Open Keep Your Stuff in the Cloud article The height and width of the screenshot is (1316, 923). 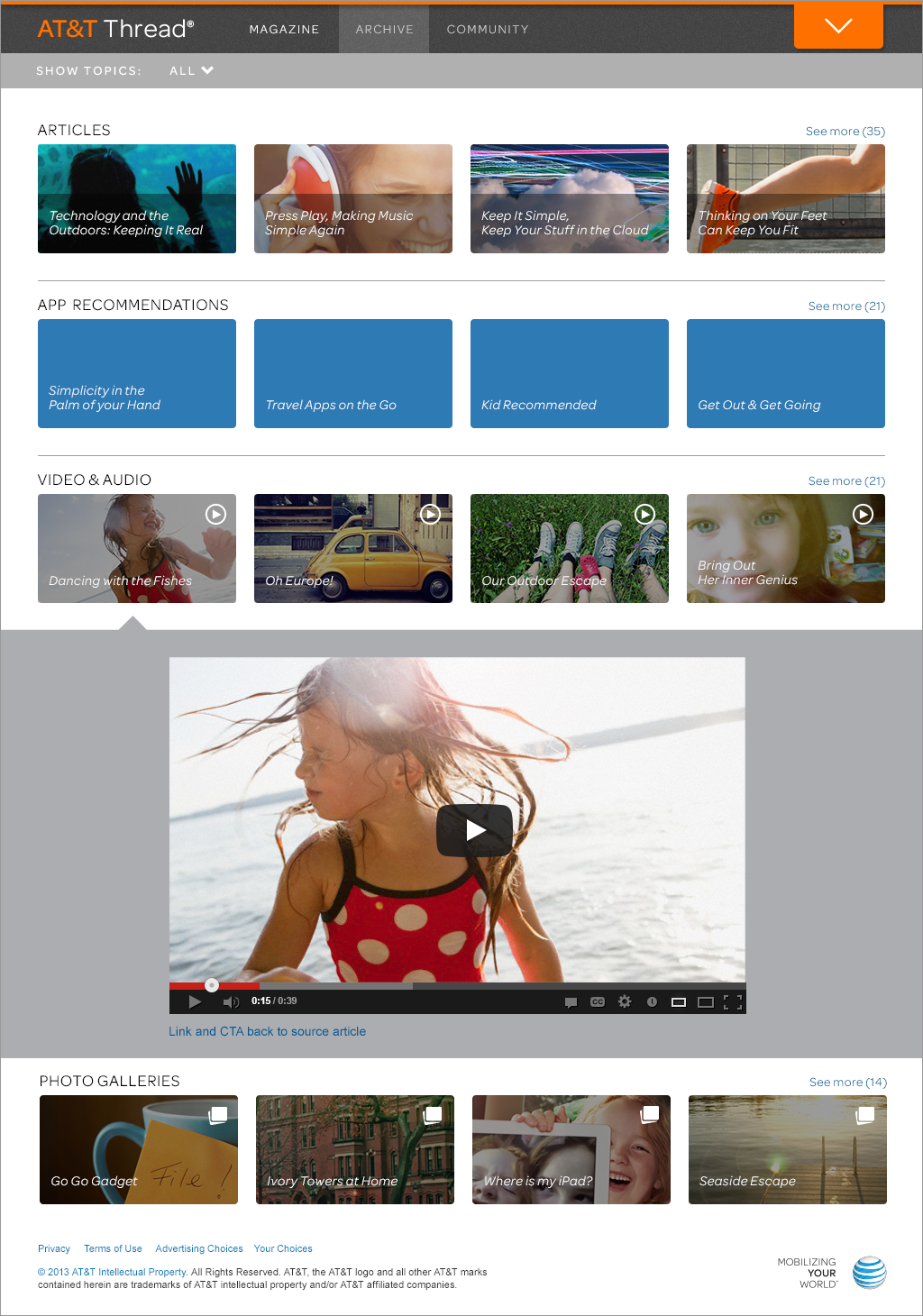(570, 198)
